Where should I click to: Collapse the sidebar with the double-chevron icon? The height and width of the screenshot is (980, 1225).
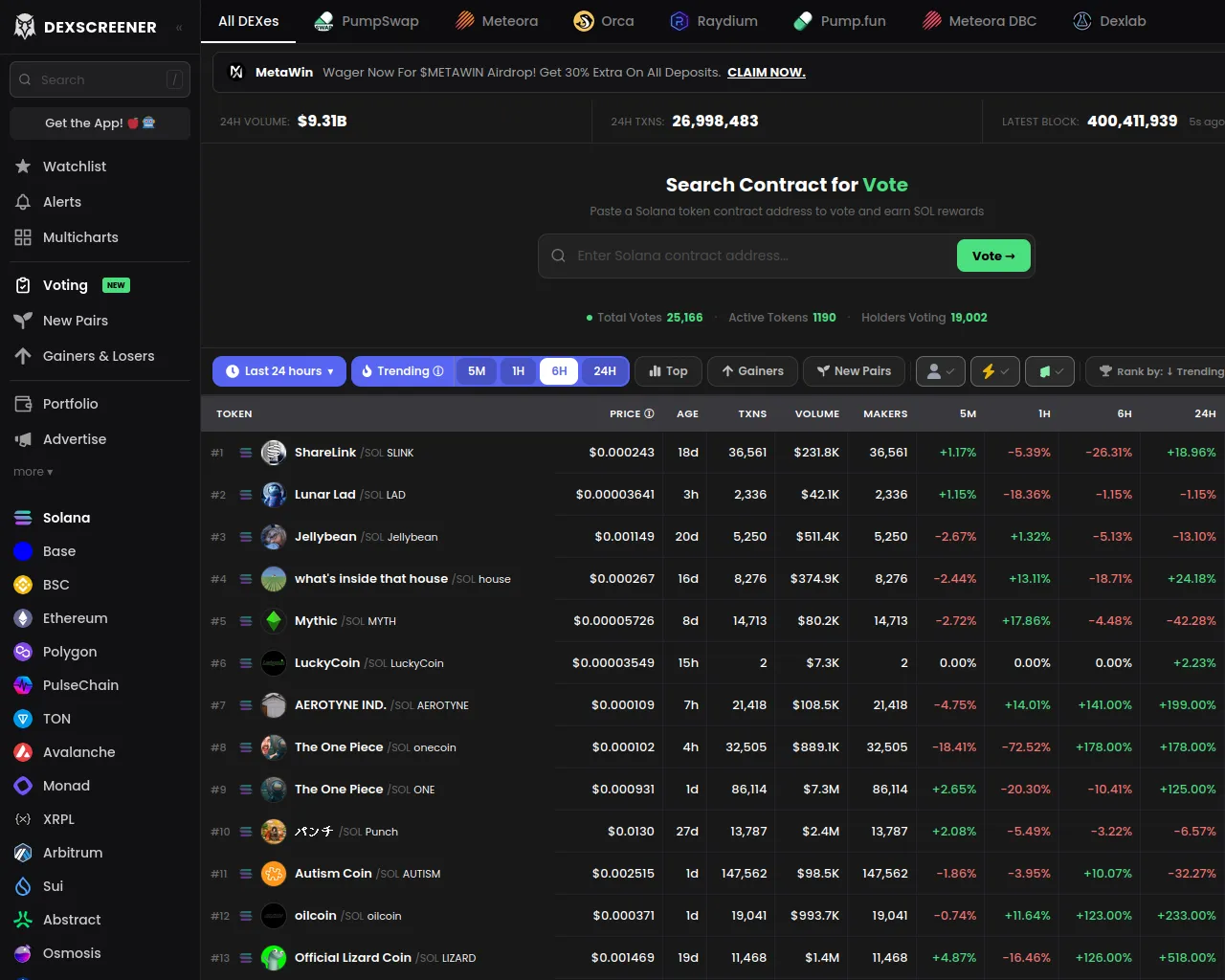tap(179, 28)
